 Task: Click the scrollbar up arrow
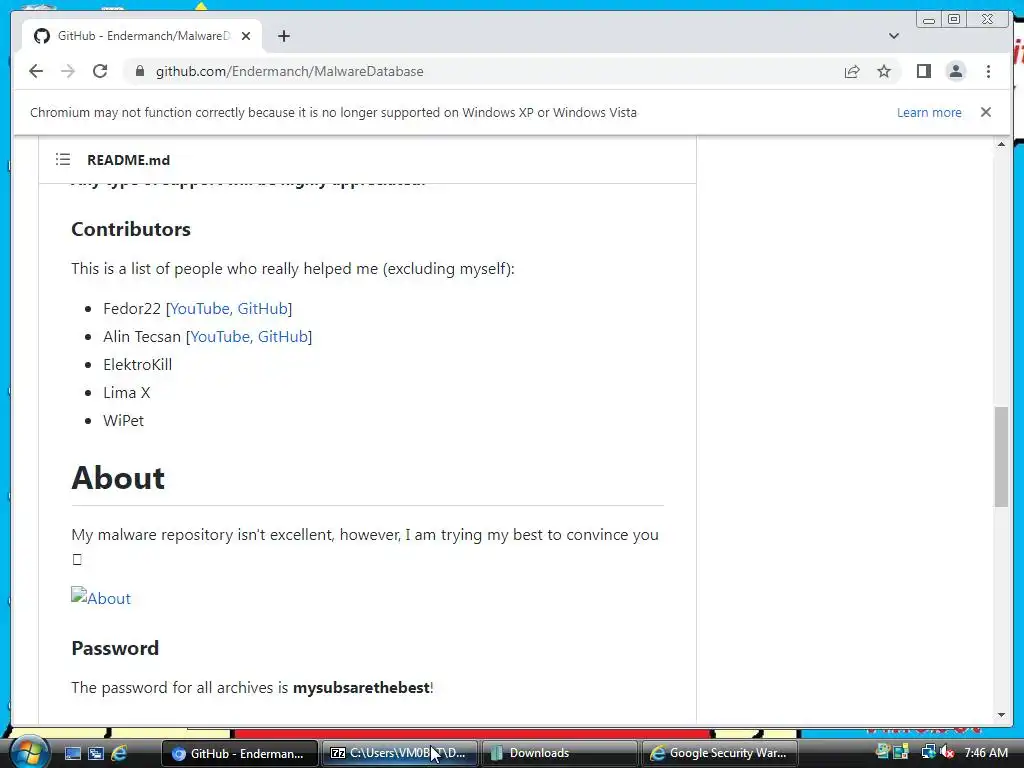(1001, 144)
